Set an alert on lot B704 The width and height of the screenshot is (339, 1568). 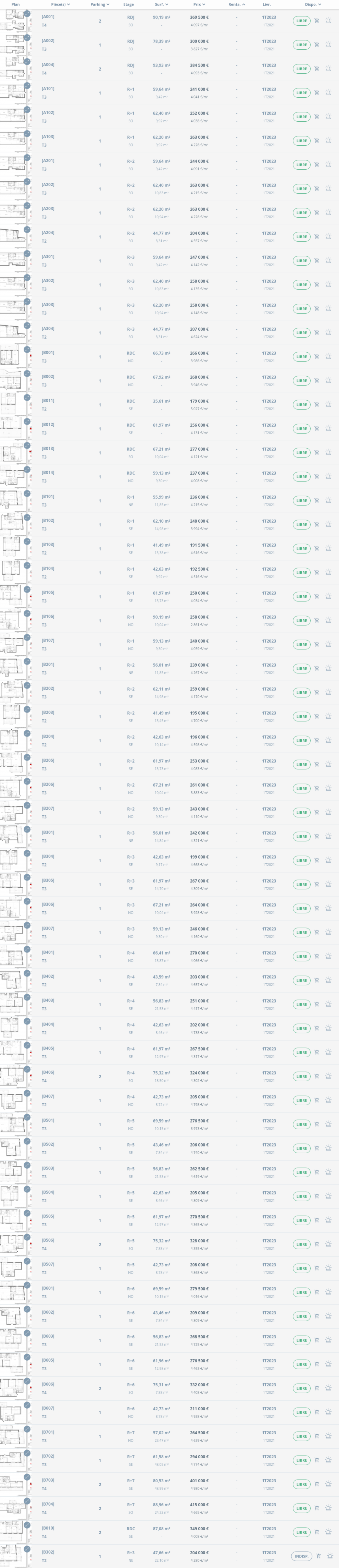click(x=328, y=1508)
